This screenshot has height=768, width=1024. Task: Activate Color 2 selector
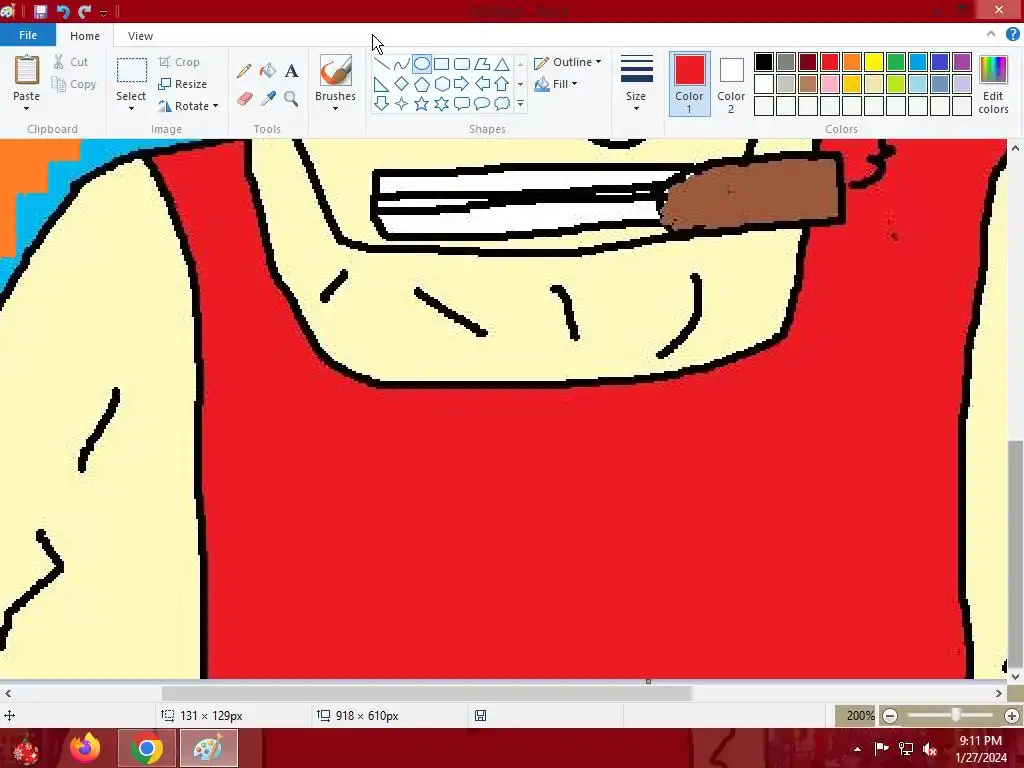(731, 84)
